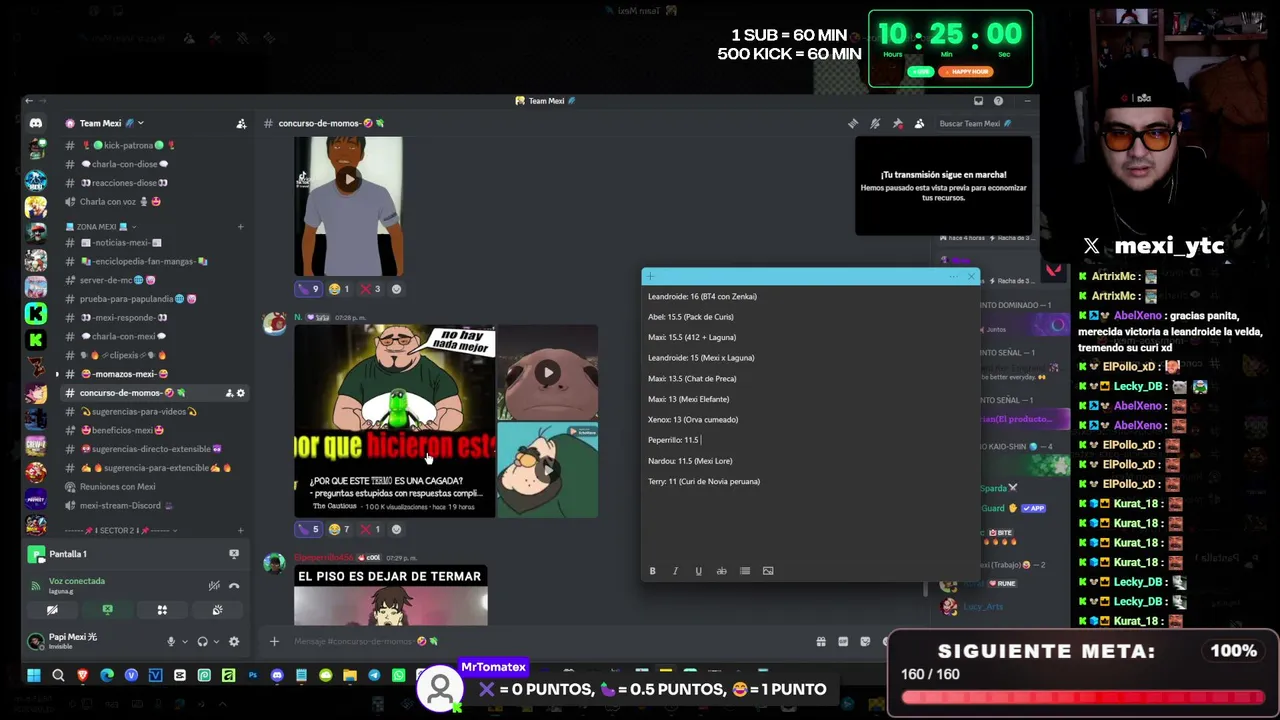Open the Windows Start menu
Screen dimensions: 1280x720
pos(34,676)
